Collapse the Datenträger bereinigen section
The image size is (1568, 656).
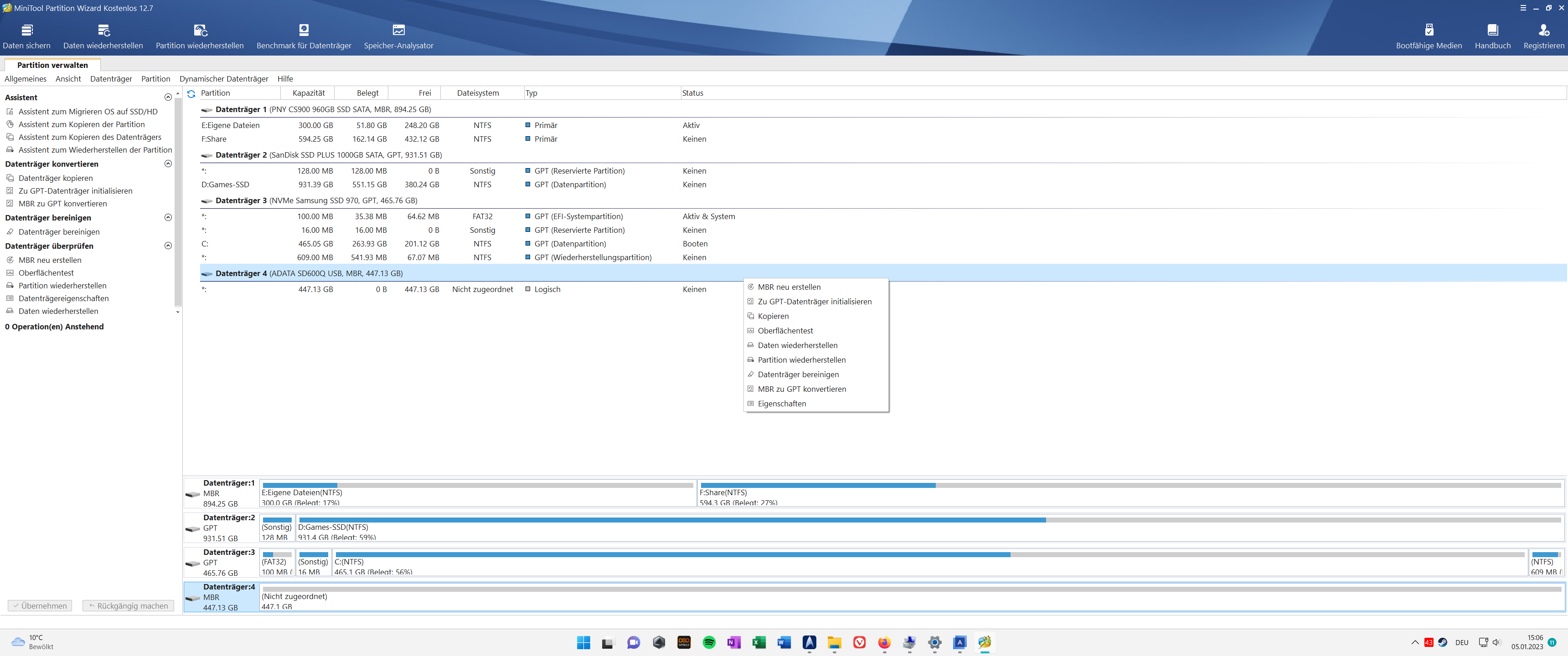point(168,217)
